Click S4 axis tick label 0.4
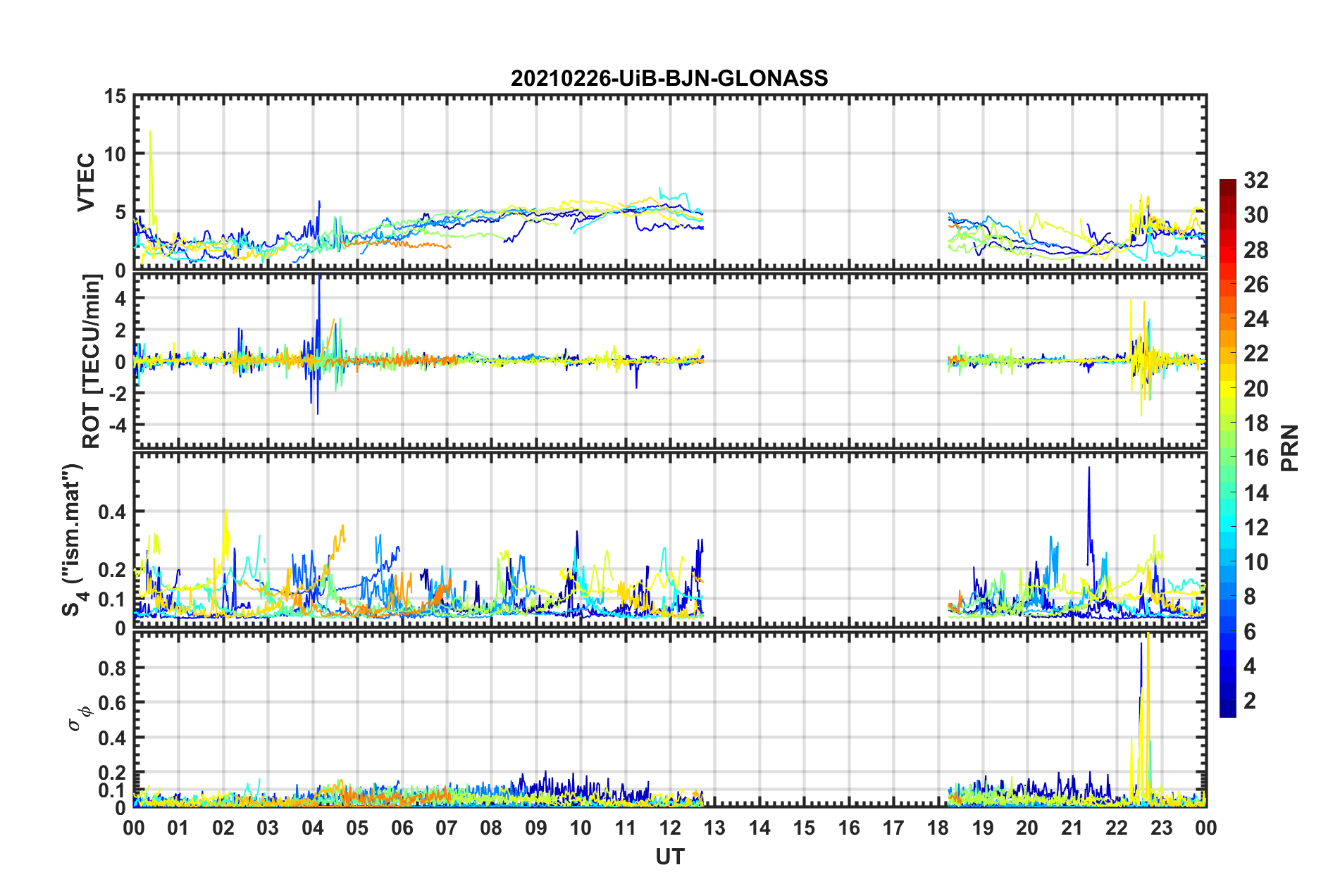The width and height of the screenshot is (1340, 896). 113,512
